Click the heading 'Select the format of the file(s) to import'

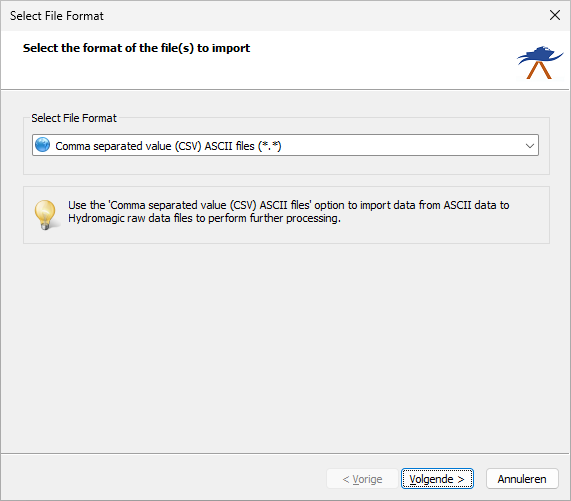136,48
